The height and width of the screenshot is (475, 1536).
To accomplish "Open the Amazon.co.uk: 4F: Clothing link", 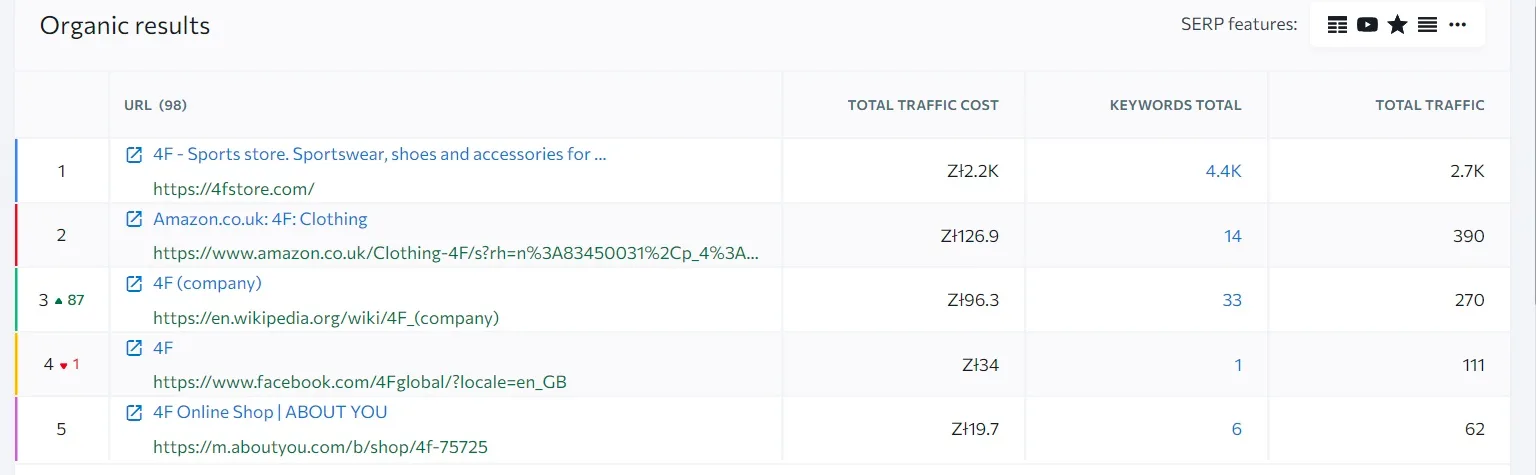I will point(260,219).
